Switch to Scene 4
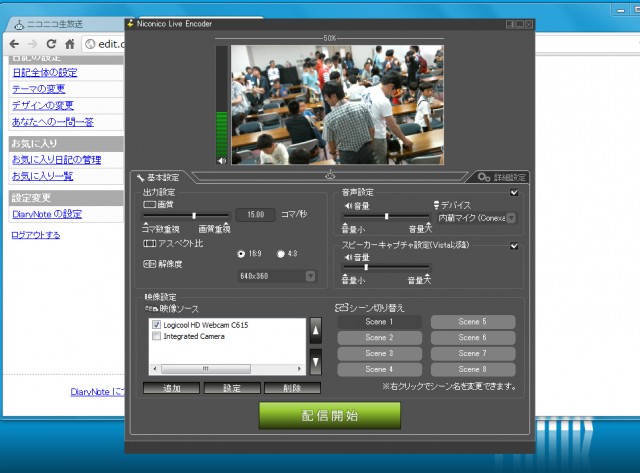 click(x=380, y=369)
